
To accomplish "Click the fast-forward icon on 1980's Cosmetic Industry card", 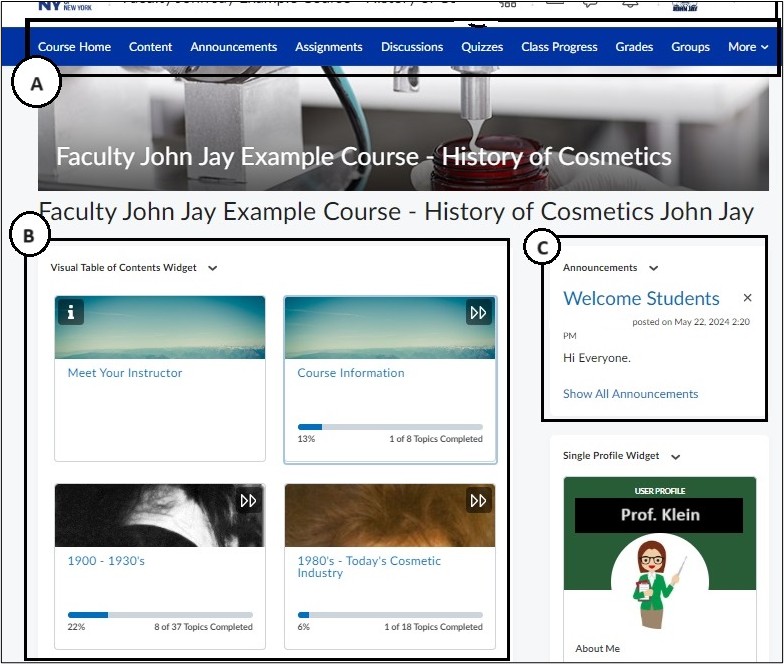I will (x=478, y=500).
